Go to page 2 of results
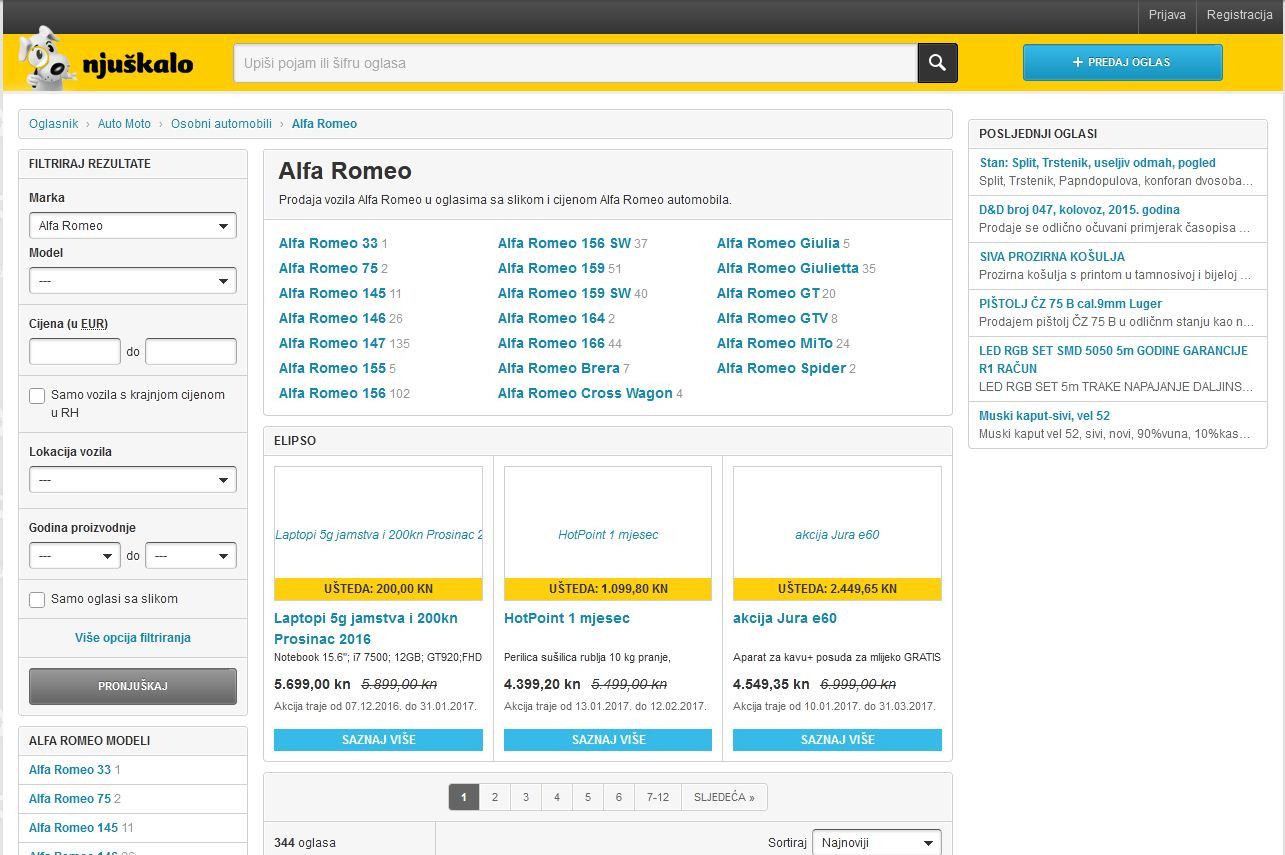The image size is (1285, 855). [x=494, y=797]
